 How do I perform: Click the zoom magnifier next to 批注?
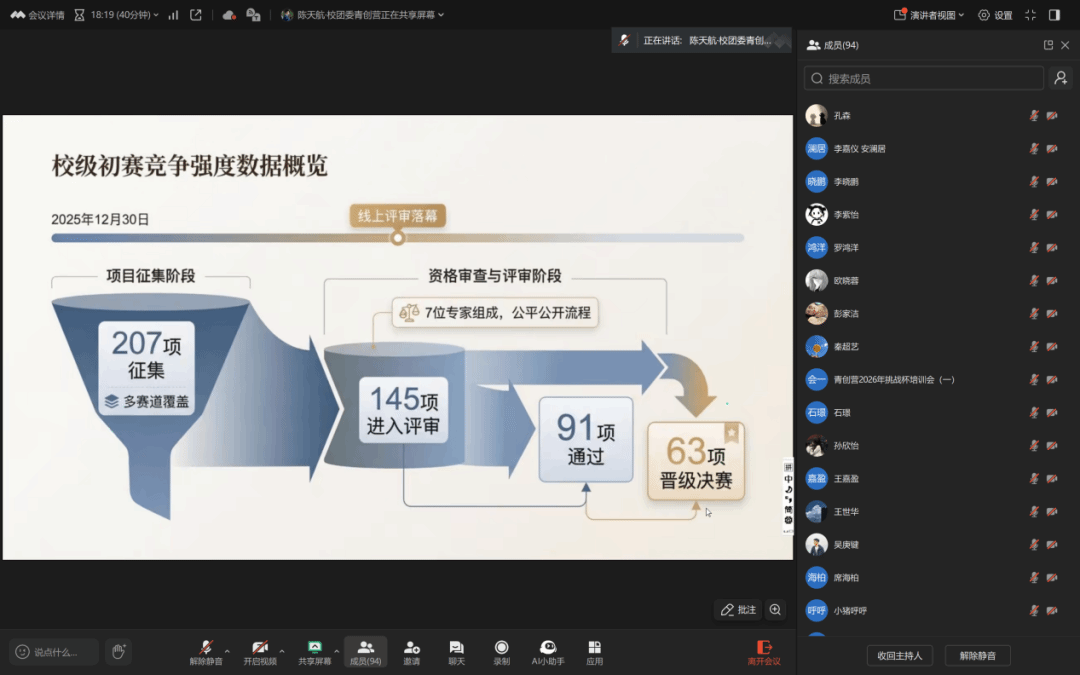coord(775,610)
